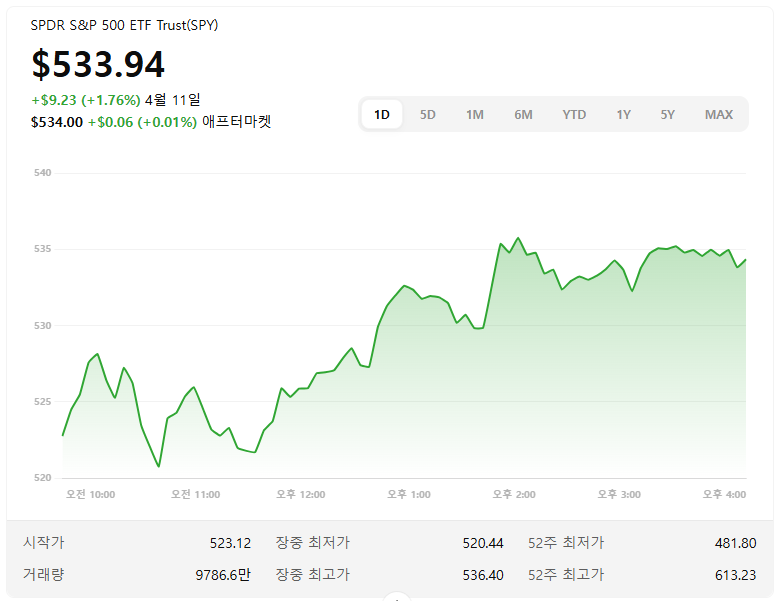Click the $534.00 after-market price

click(57, 122)
